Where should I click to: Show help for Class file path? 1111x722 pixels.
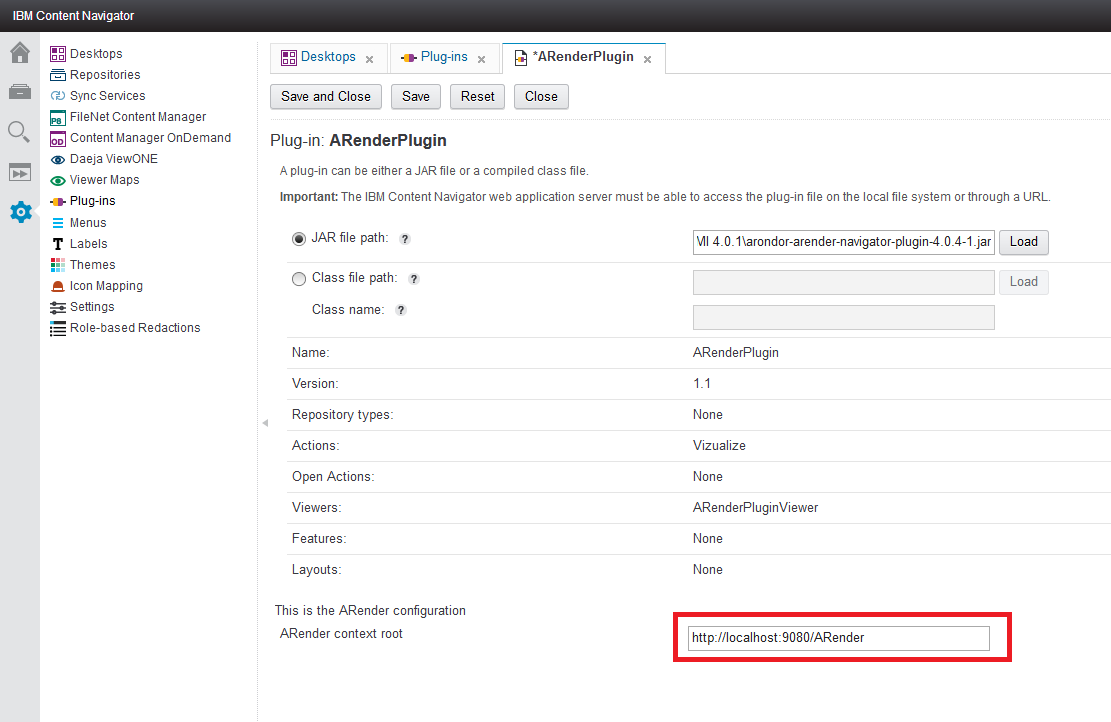(x=414, y=278)
